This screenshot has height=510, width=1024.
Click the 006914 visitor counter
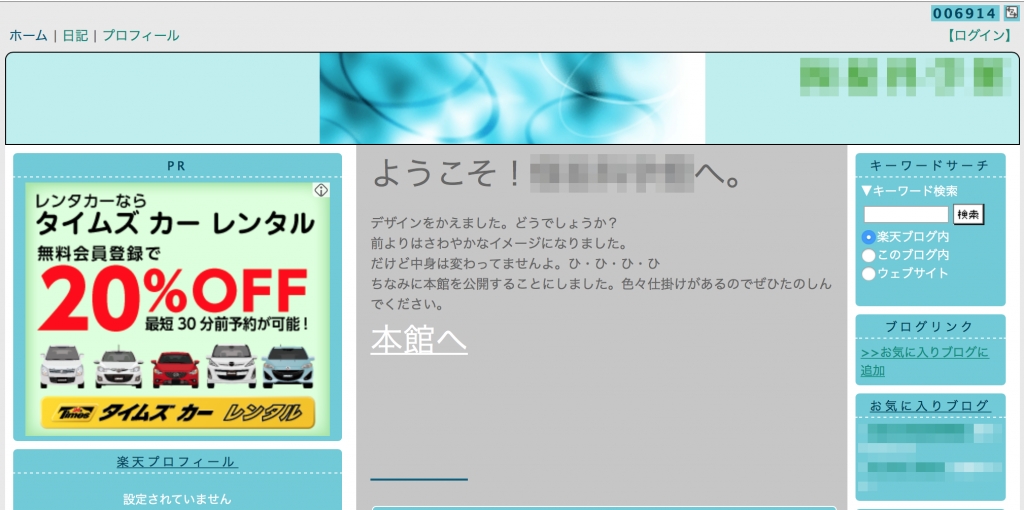[x=965, y=13]
